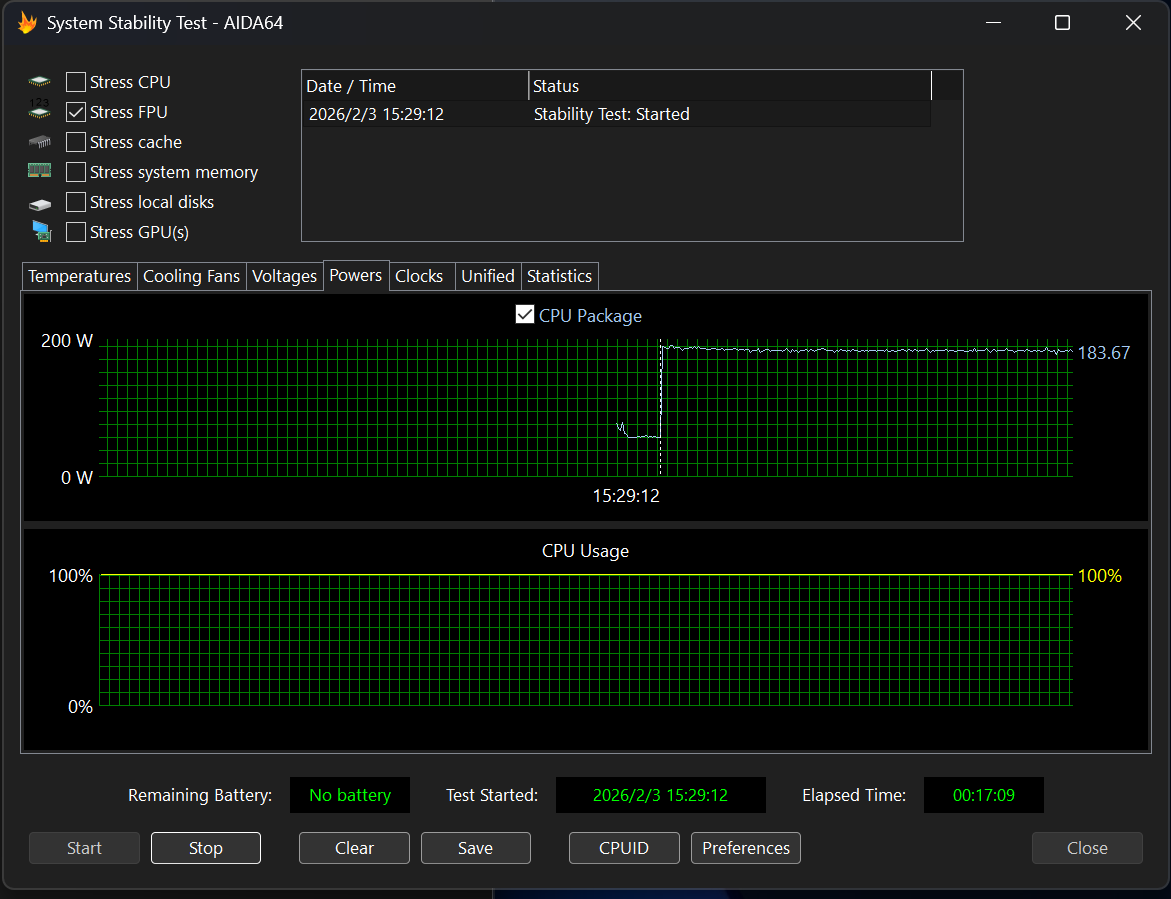This screenshot has height=899, width=1171.
Task: Click the GPU monitor icon beside Stress GPU(s)
Action: coord(40,232)
